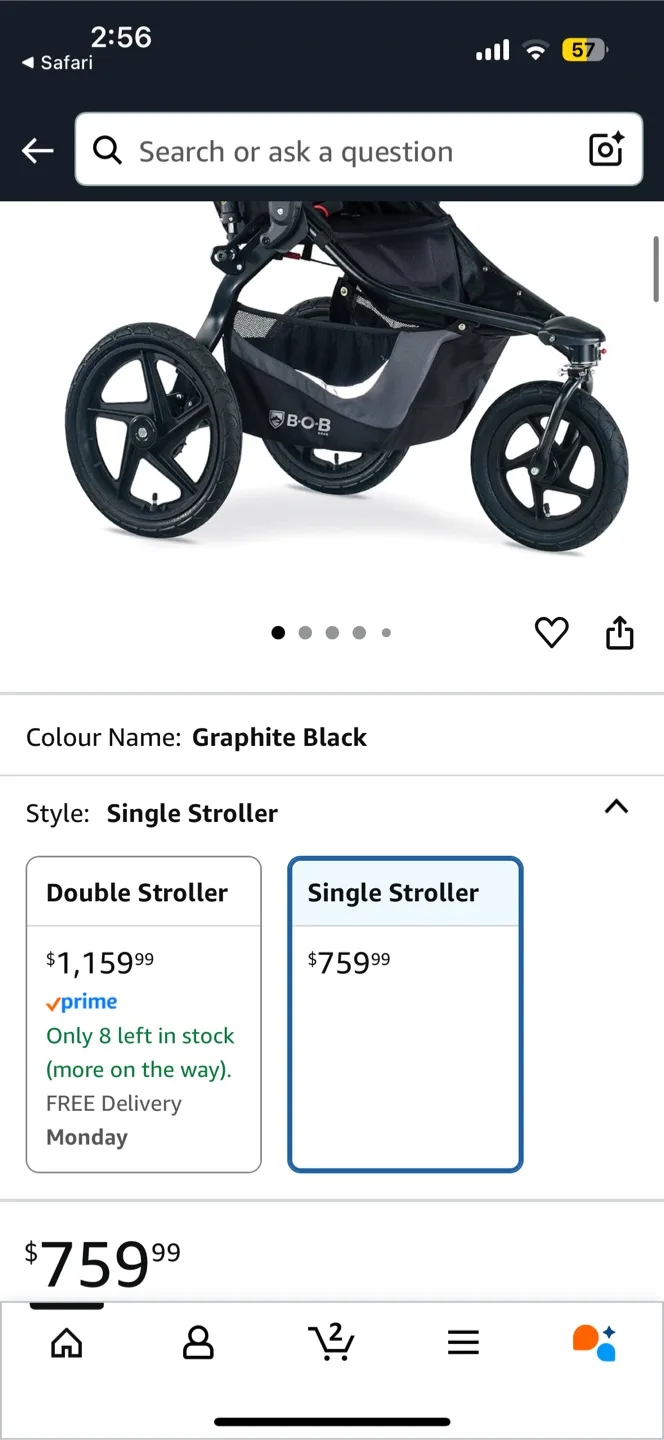This screenshot has height=1440, width=664.
Task: Add stroller to wish list heart
Action: (551, 632)
